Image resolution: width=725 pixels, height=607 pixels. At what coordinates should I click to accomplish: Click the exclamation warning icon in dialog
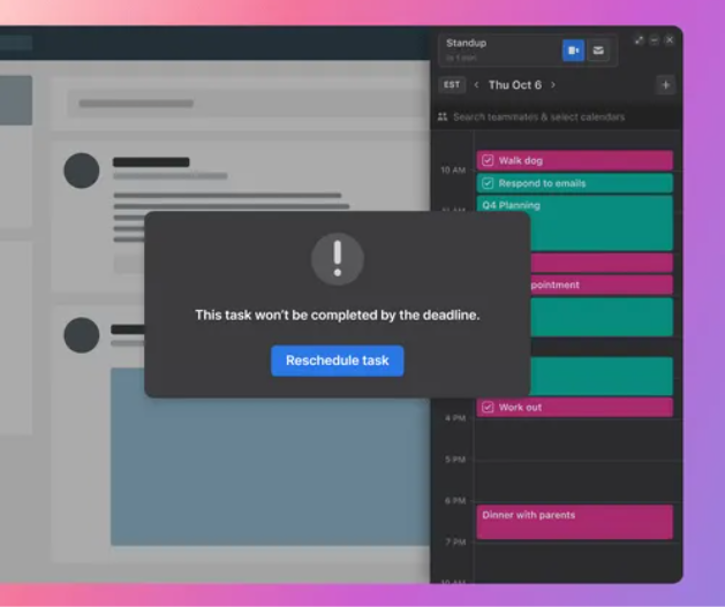(x=337, y=258)
